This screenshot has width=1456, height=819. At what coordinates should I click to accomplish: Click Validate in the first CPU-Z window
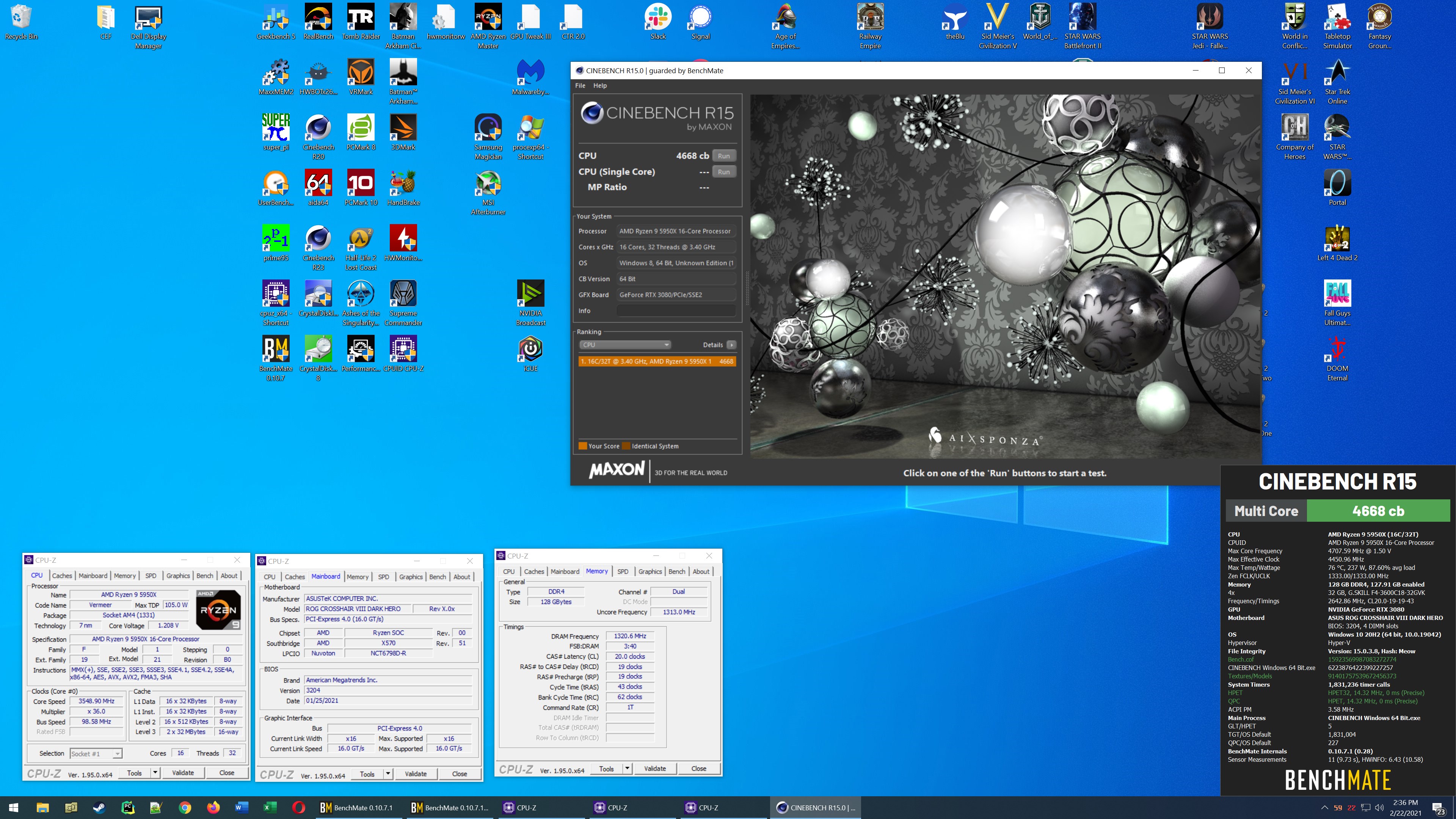182,773
